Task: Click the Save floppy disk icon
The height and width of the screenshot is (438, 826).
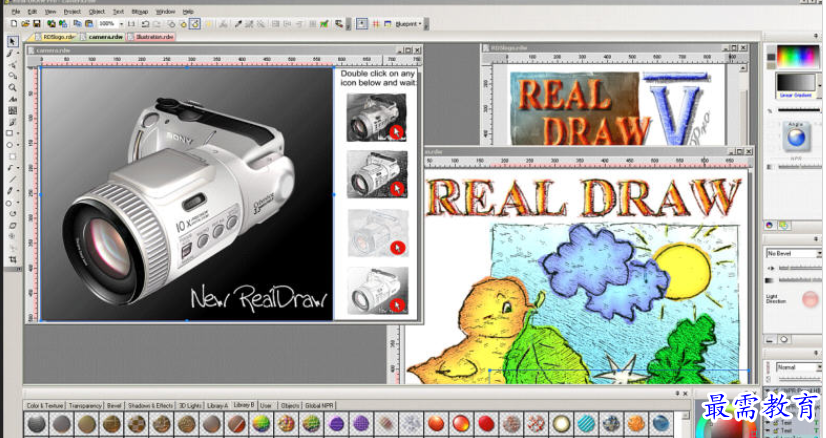Action: coord(37,24)
